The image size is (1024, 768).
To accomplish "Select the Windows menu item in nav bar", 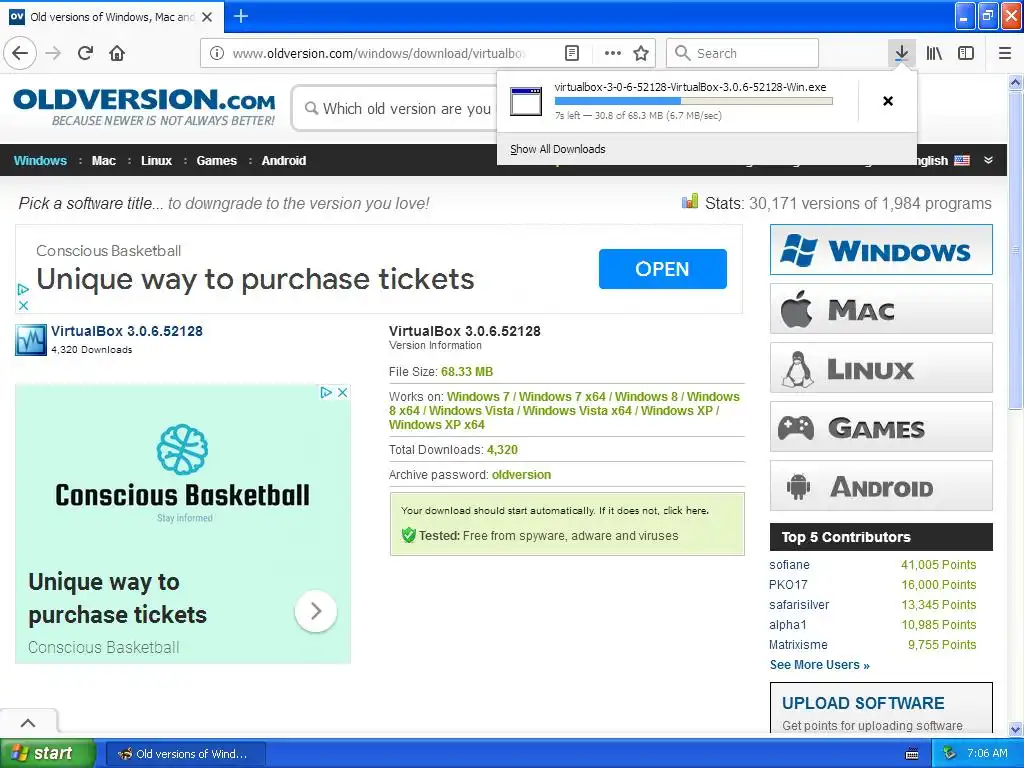I will coord(40,161).
